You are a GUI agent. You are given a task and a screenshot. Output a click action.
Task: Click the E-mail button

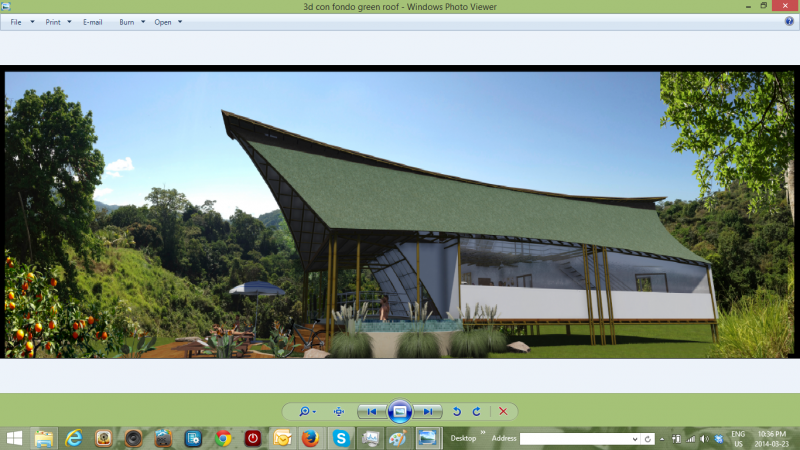click(92, 21)
